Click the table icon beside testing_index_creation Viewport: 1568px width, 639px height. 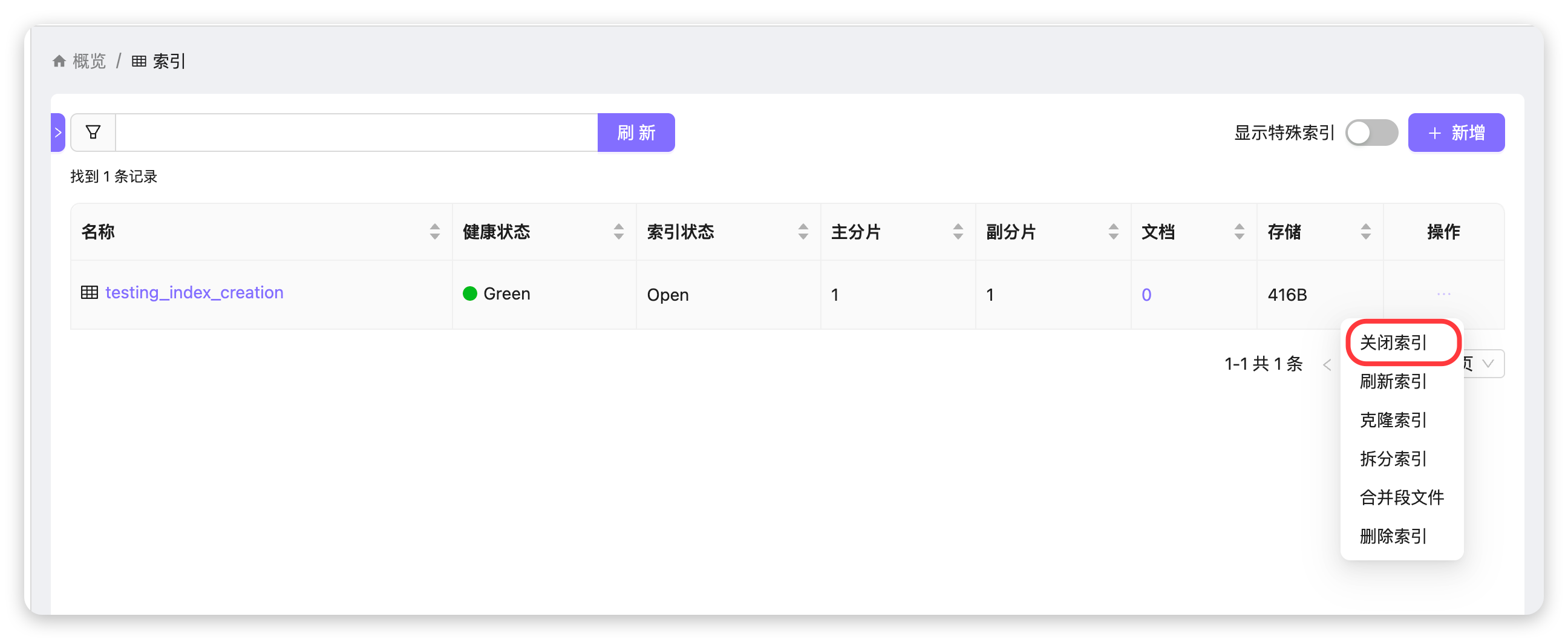coord(90,292)
